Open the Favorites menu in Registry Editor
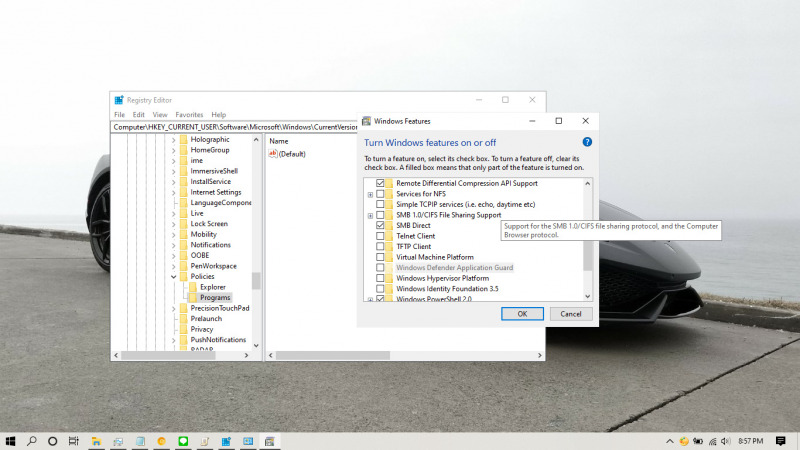This screenshot has height=450, width=800. 189,115
